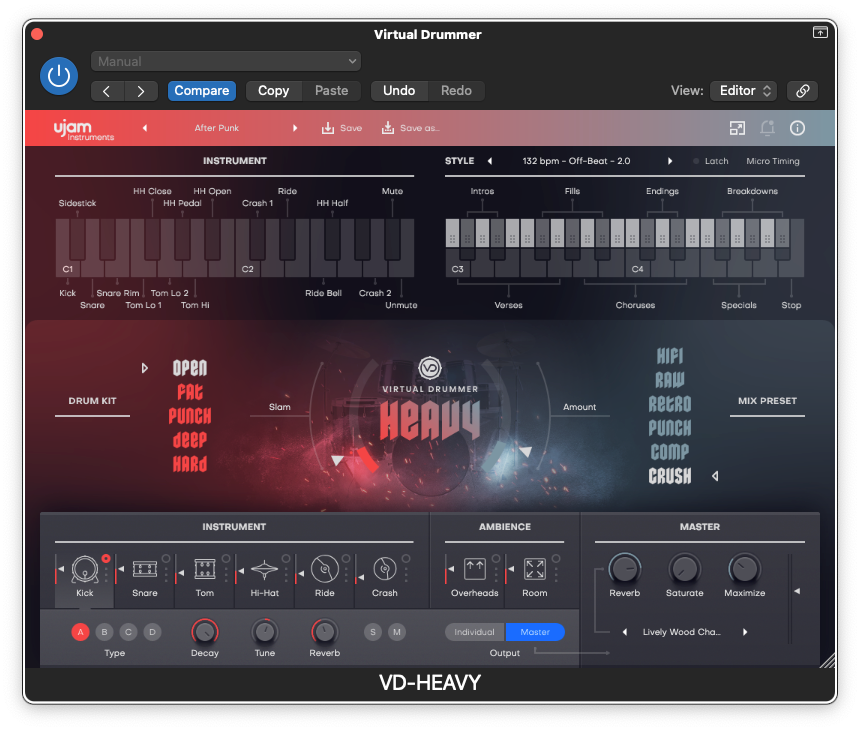The width and height of the screenshot is (860, 731).
Task: Toggle the Kick channel active indicator
Action: pyautogui.click(x=106, y=558)
